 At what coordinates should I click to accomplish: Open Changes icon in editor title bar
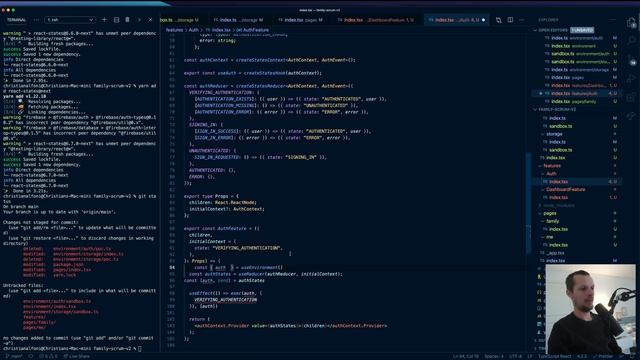pyautogui.click(x=498, y=20)
